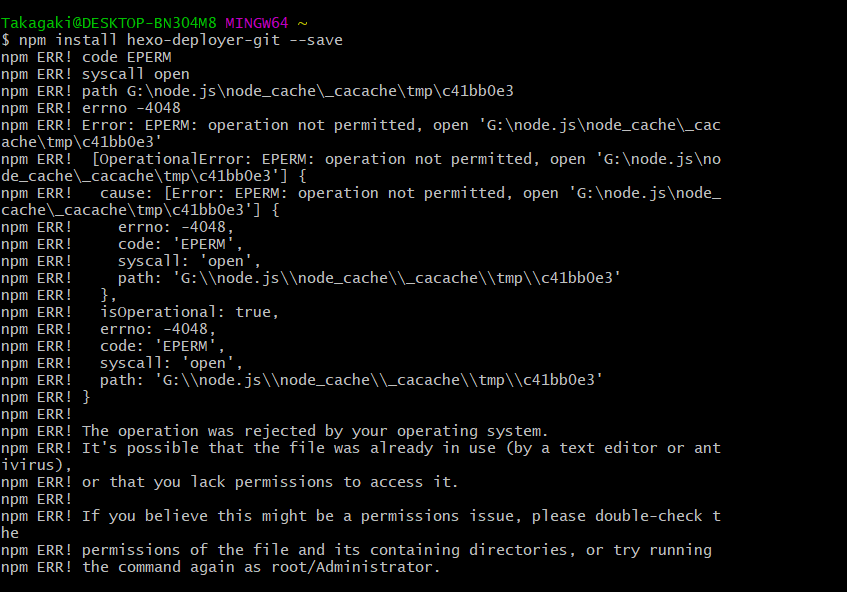The image size is (847, 592).
Task: Click the 'syscall open' error line
Action: [96, 74]
